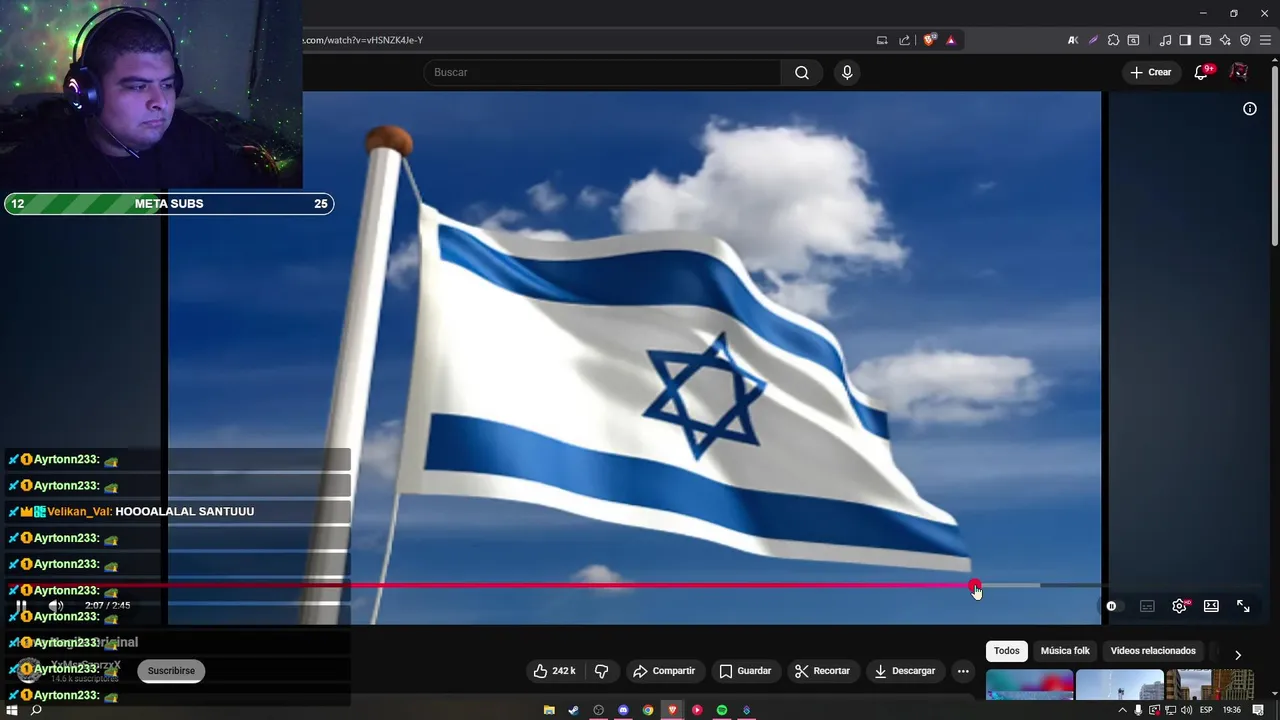Image resolution: width=1280 pixels, height=720 pixels.
Task: Switch to theater mode view
Action: coord(1211,606)
